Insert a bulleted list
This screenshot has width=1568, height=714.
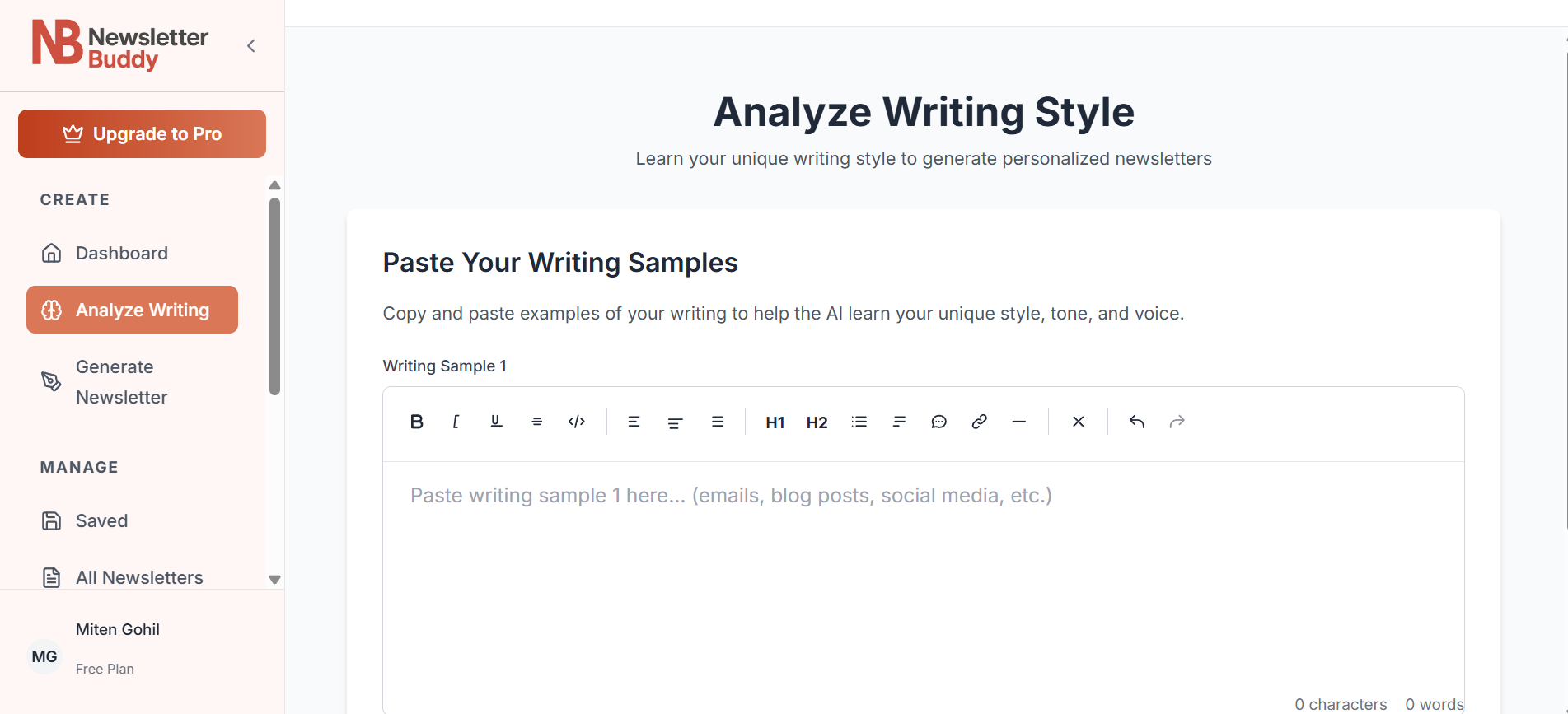[x=859, y=422]
